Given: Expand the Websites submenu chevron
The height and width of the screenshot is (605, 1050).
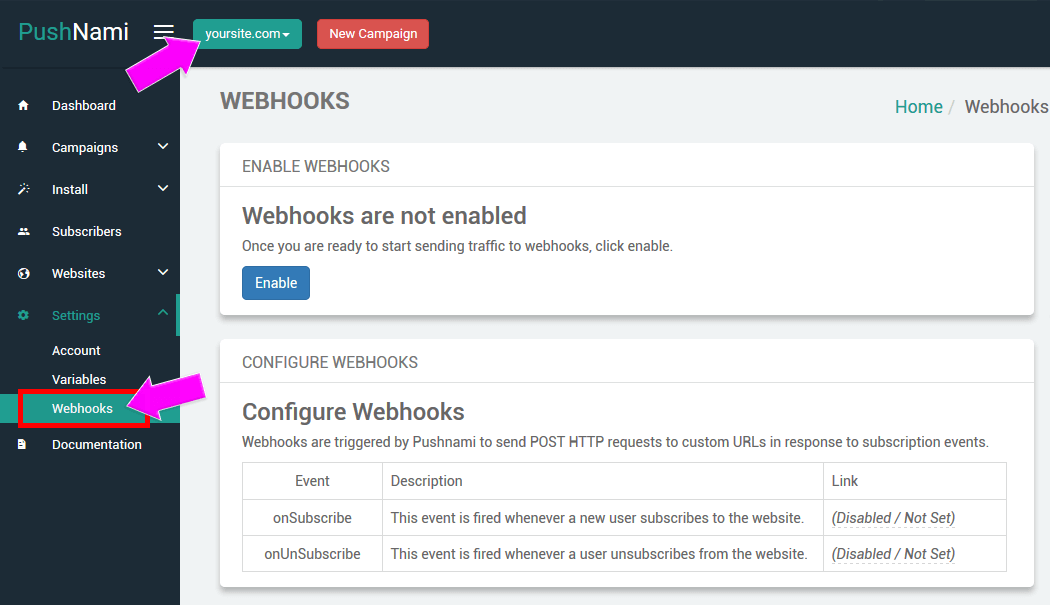Looking at the screenshot, I should 163,273.
